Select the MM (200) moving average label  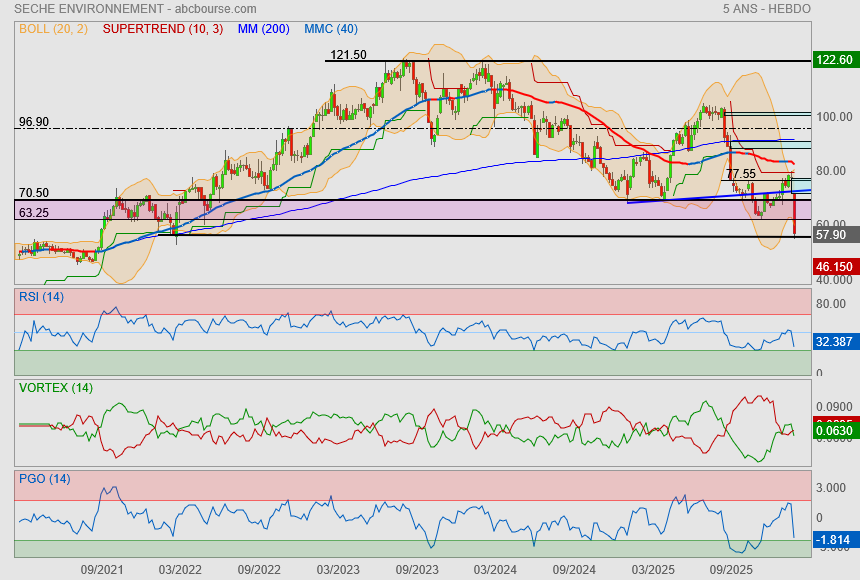click(x=265, y=29)
